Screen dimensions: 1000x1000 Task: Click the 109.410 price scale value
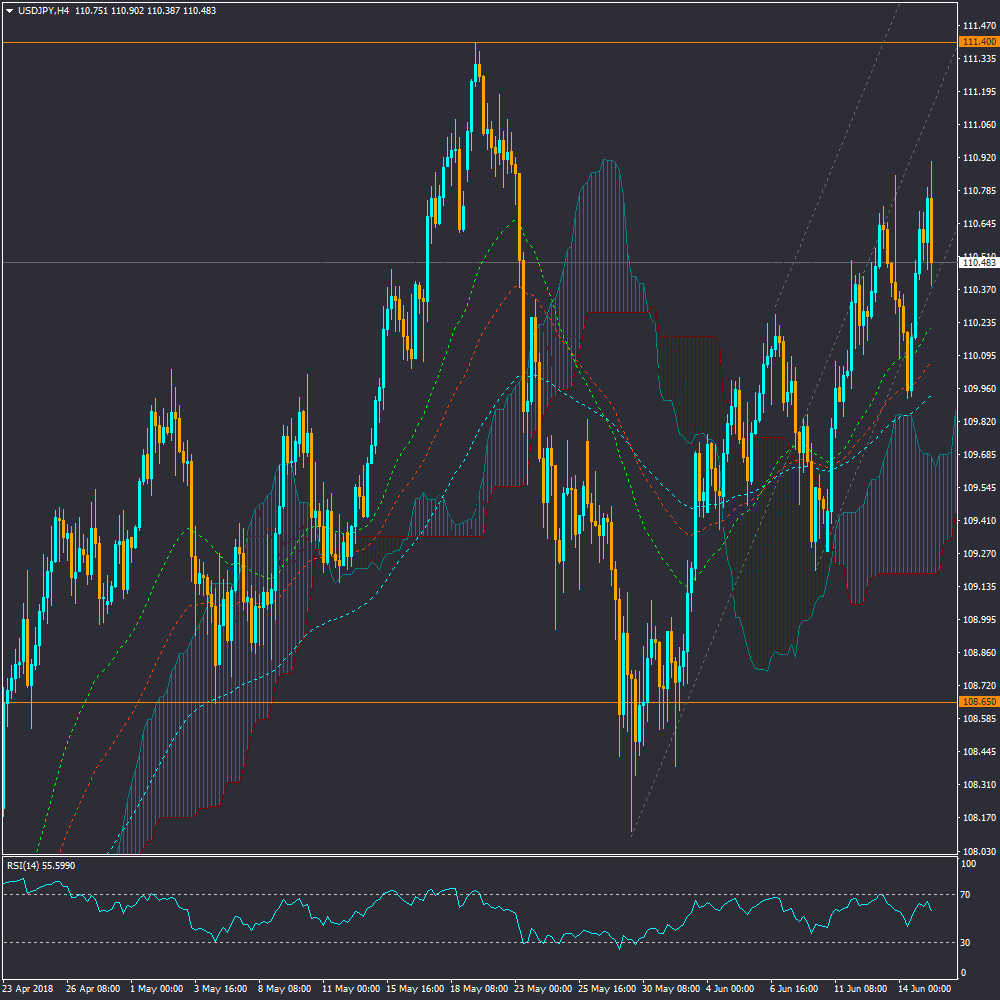pos(977,521)
